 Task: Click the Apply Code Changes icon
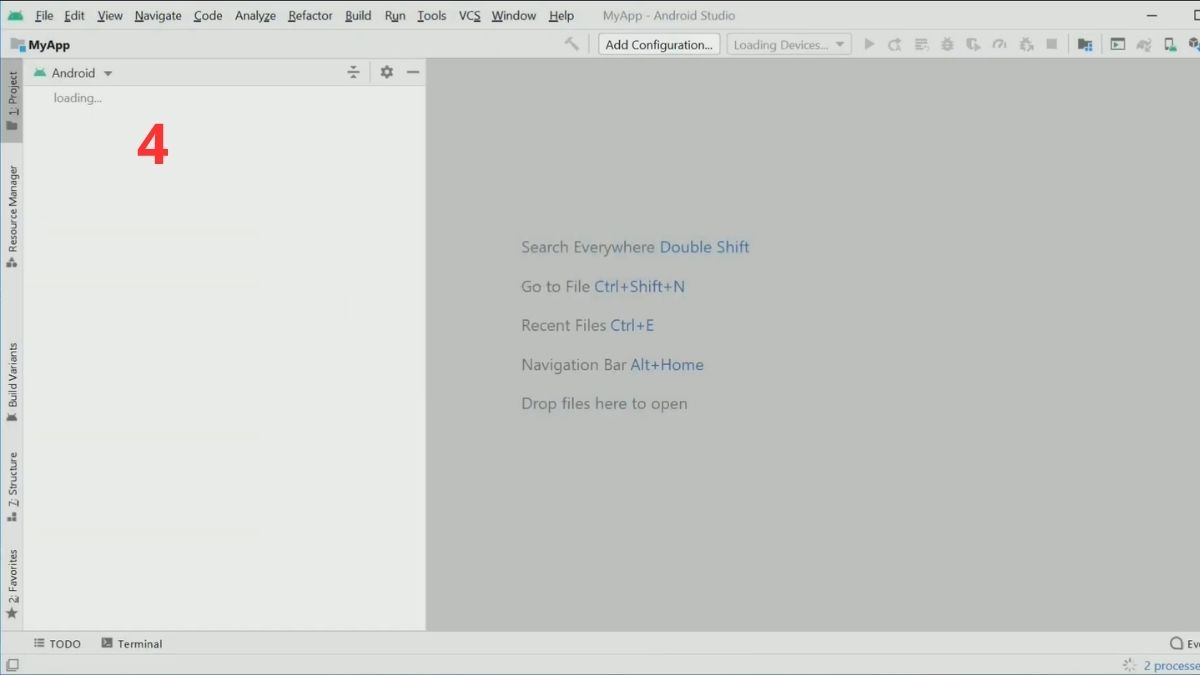pos(921,44)
